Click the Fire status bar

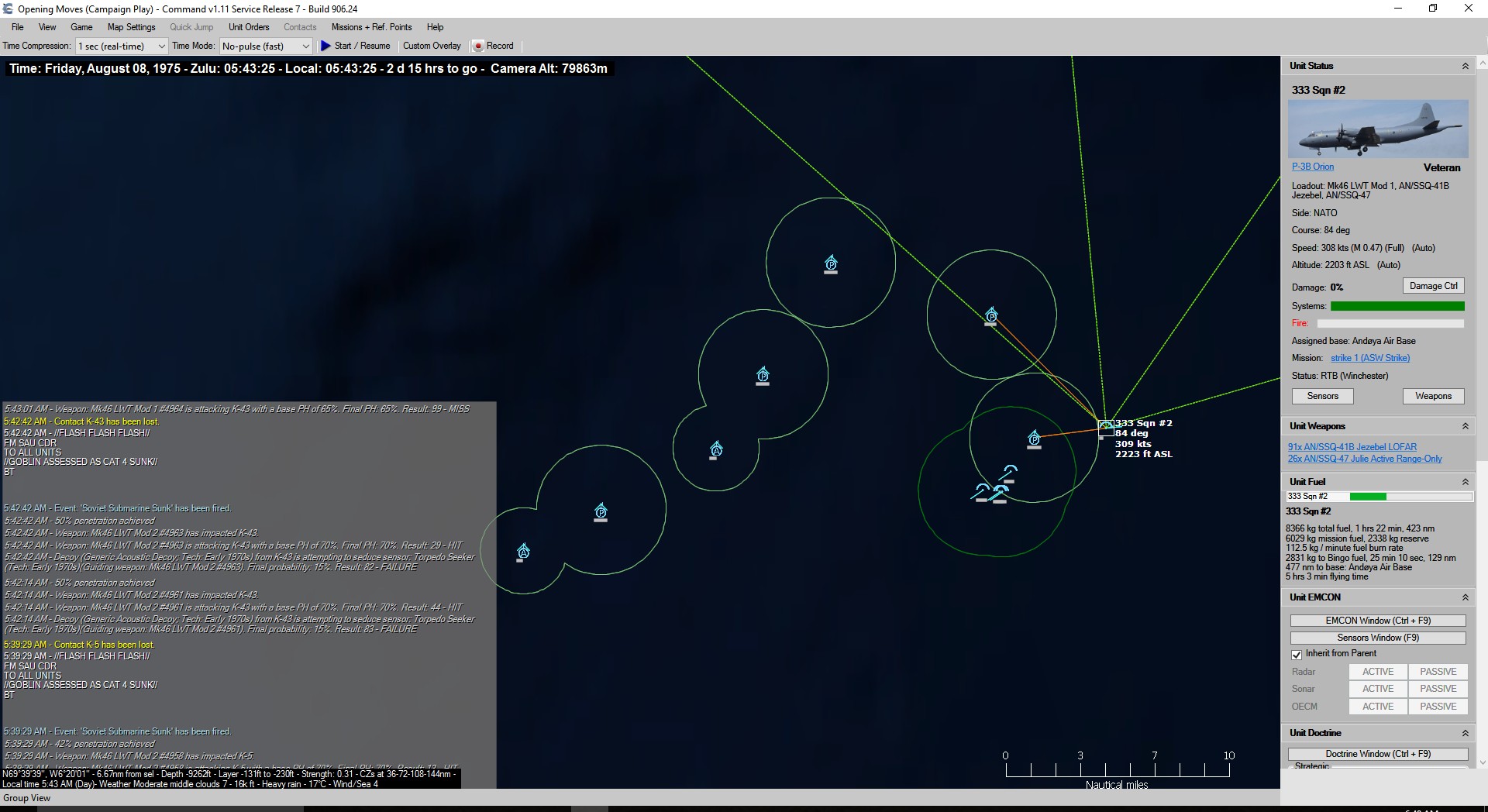1390,324
